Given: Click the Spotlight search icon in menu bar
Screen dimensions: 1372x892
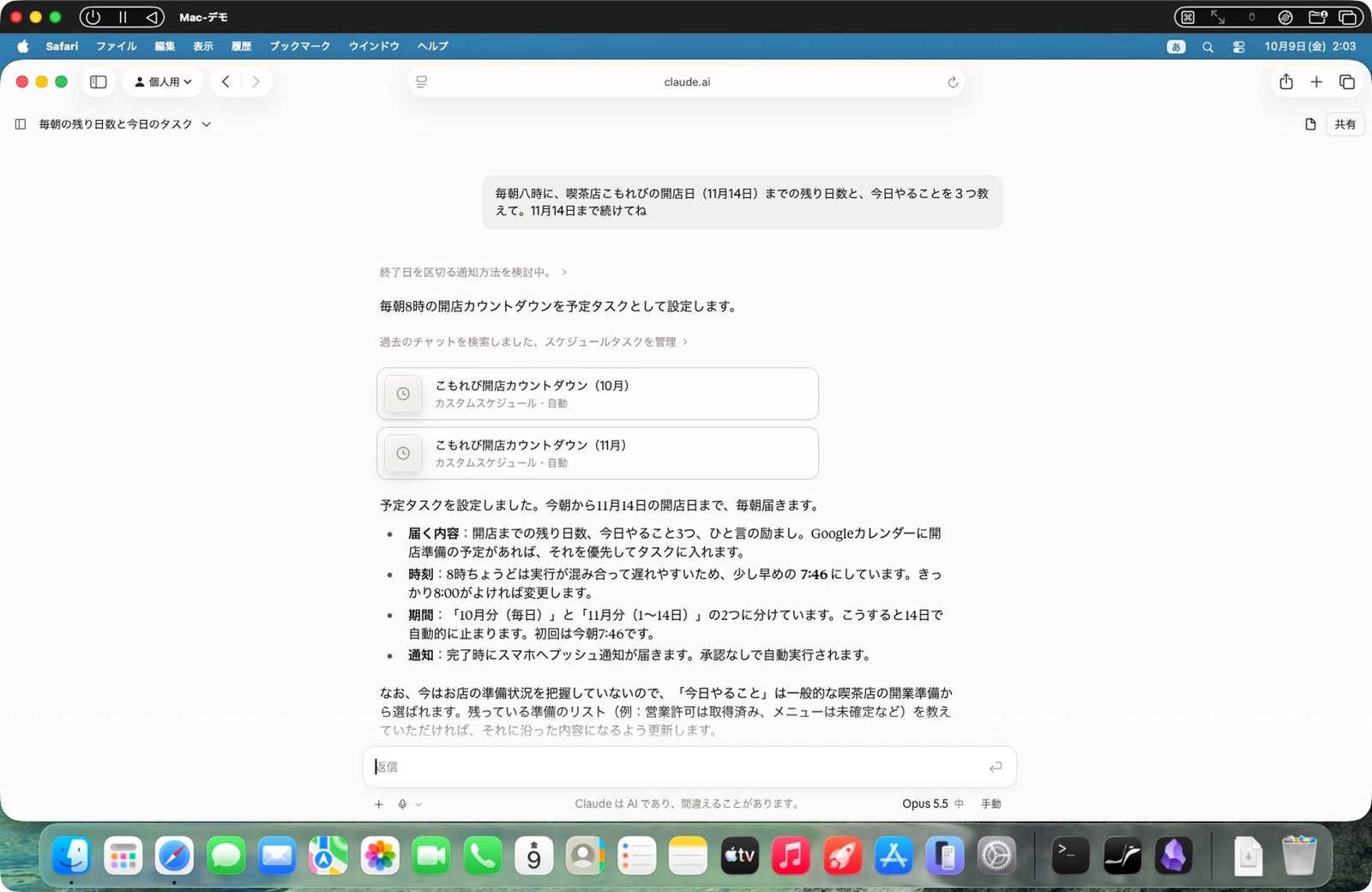Looking at the screenshot, I should [1207, 47].
